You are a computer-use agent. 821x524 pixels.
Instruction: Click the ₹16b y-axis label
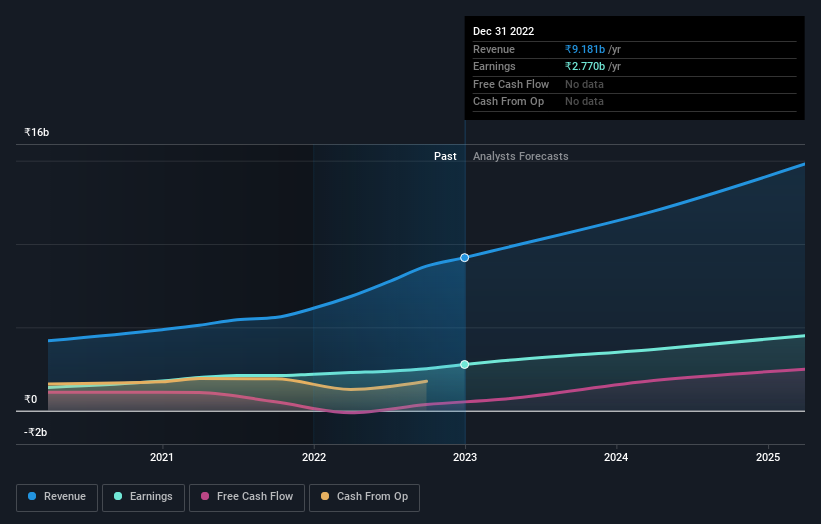[37, 132]
